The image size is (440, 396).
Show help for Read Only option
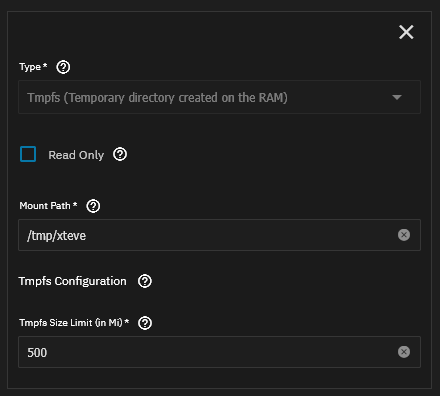(120, 154)
